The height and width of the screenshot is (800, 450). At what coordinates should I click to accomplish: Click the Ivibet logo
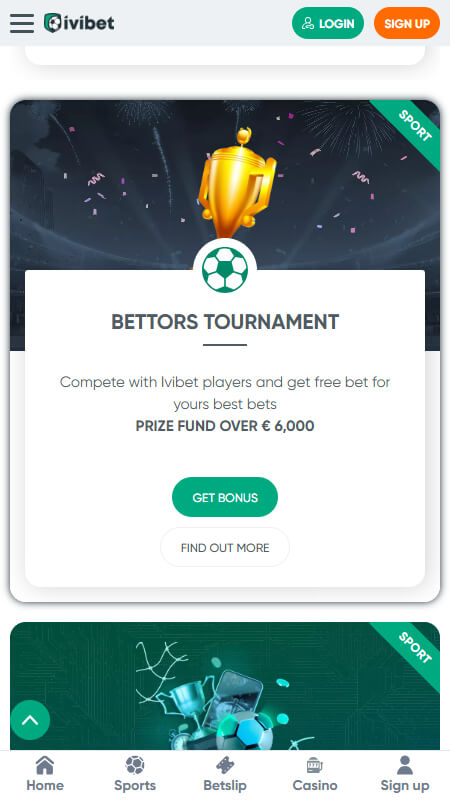[x=79, y=23]
